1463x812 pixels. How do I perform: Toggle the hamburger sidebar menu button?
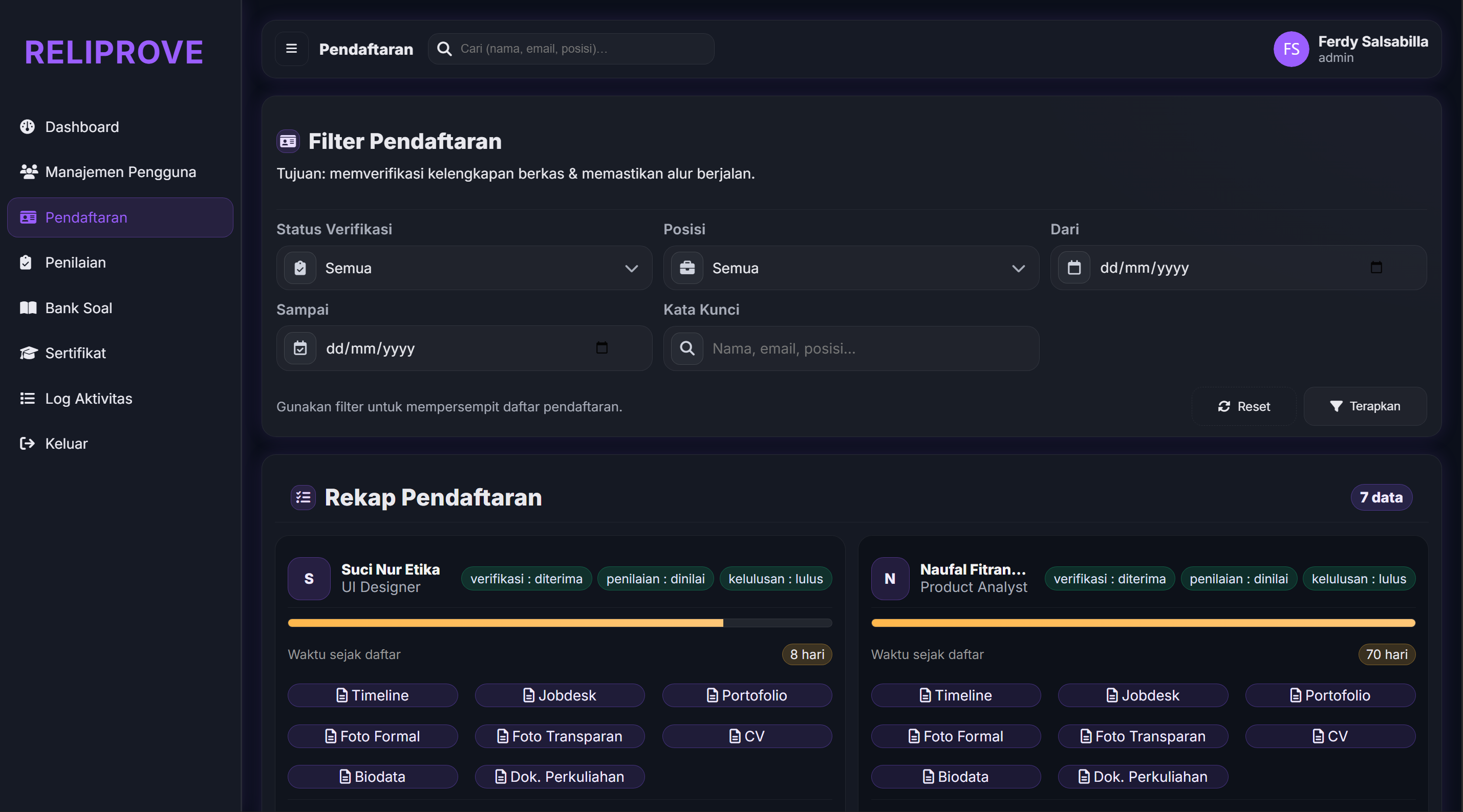point(291,49)
